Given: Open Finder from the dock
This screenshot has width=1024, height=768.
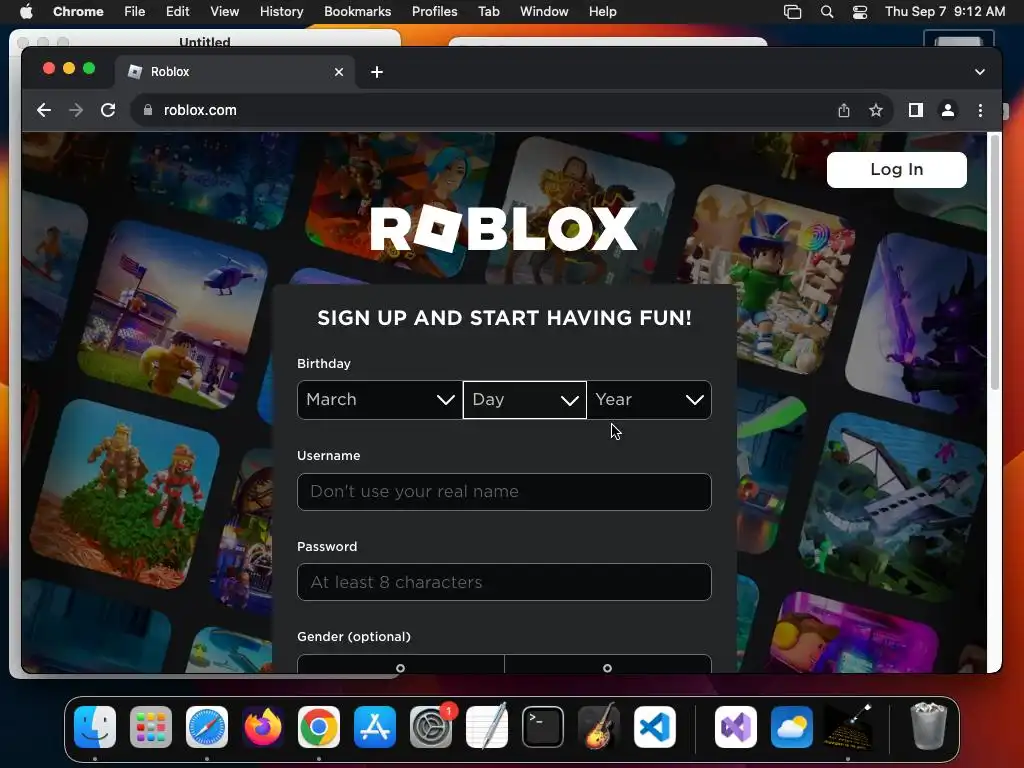Looking at the screenshot, I should (95, 727).
